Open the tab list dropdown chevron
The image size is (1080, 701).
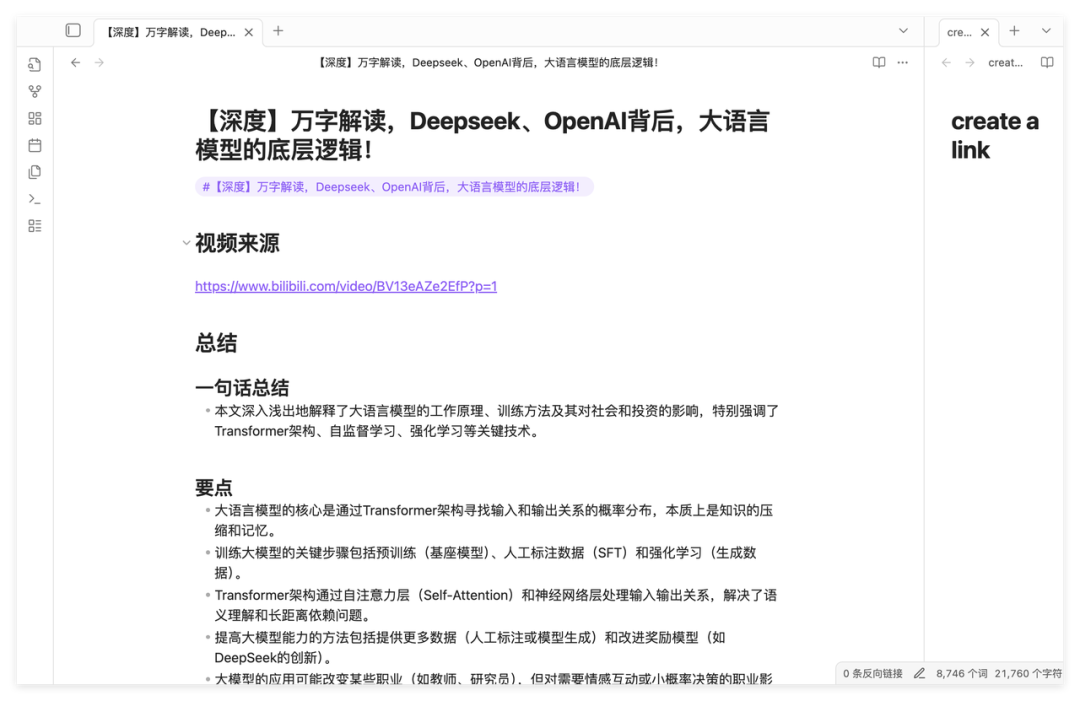(903, 31)
